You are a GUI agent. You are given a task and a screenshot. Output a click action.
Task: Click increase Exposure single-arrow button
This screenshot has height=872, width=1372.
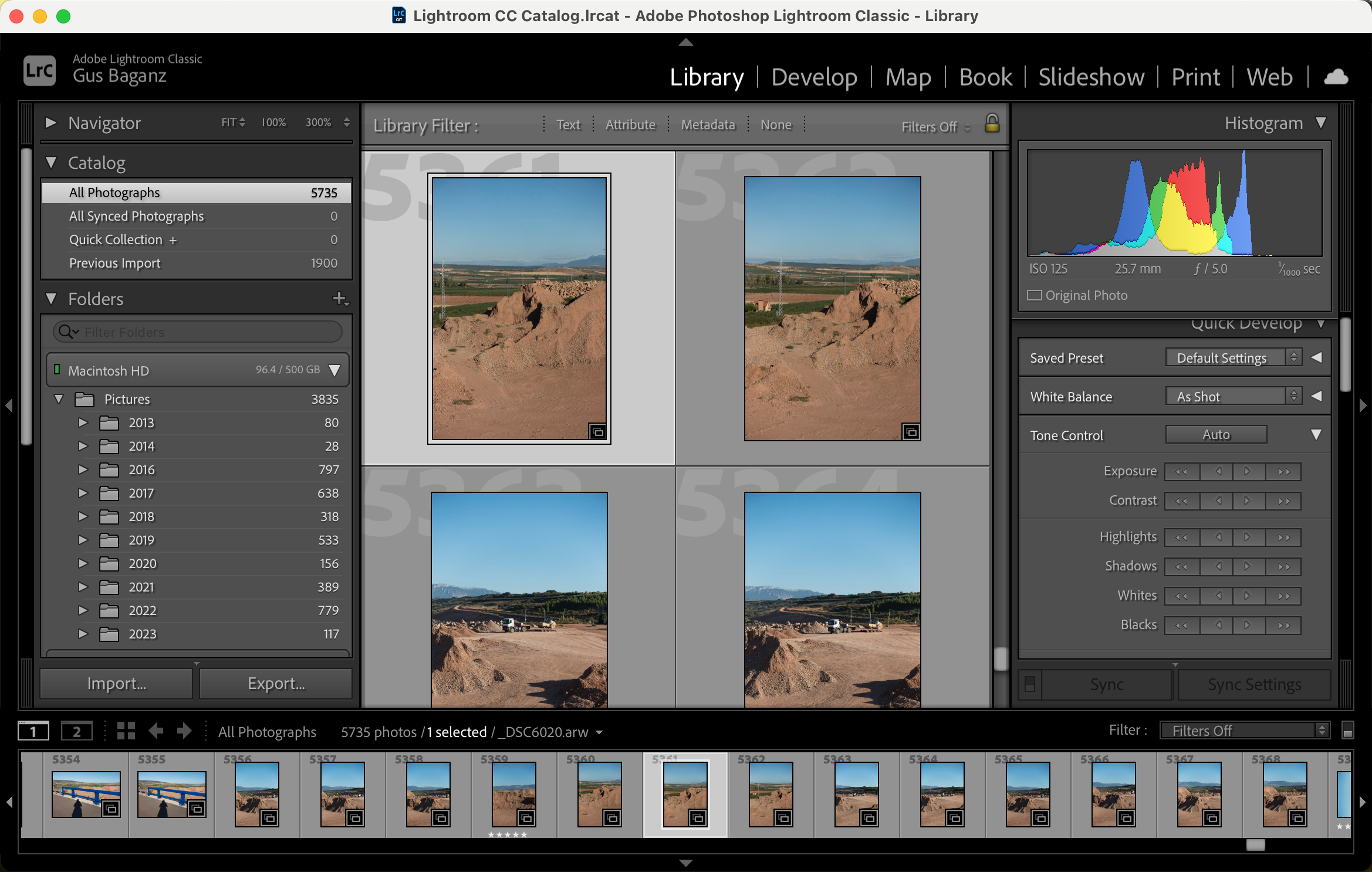(x=1246, y=471)
